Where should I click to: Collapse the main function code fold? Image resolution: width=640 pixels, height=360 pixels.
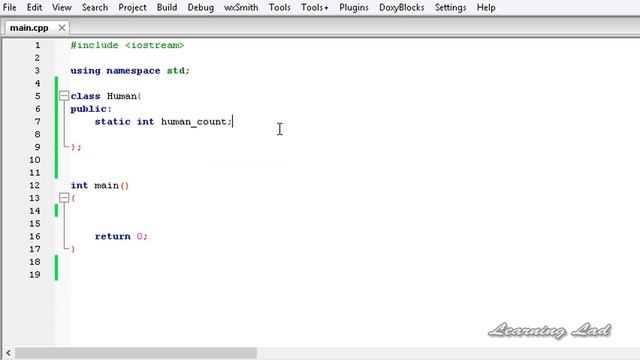click(x=64, y=198)
